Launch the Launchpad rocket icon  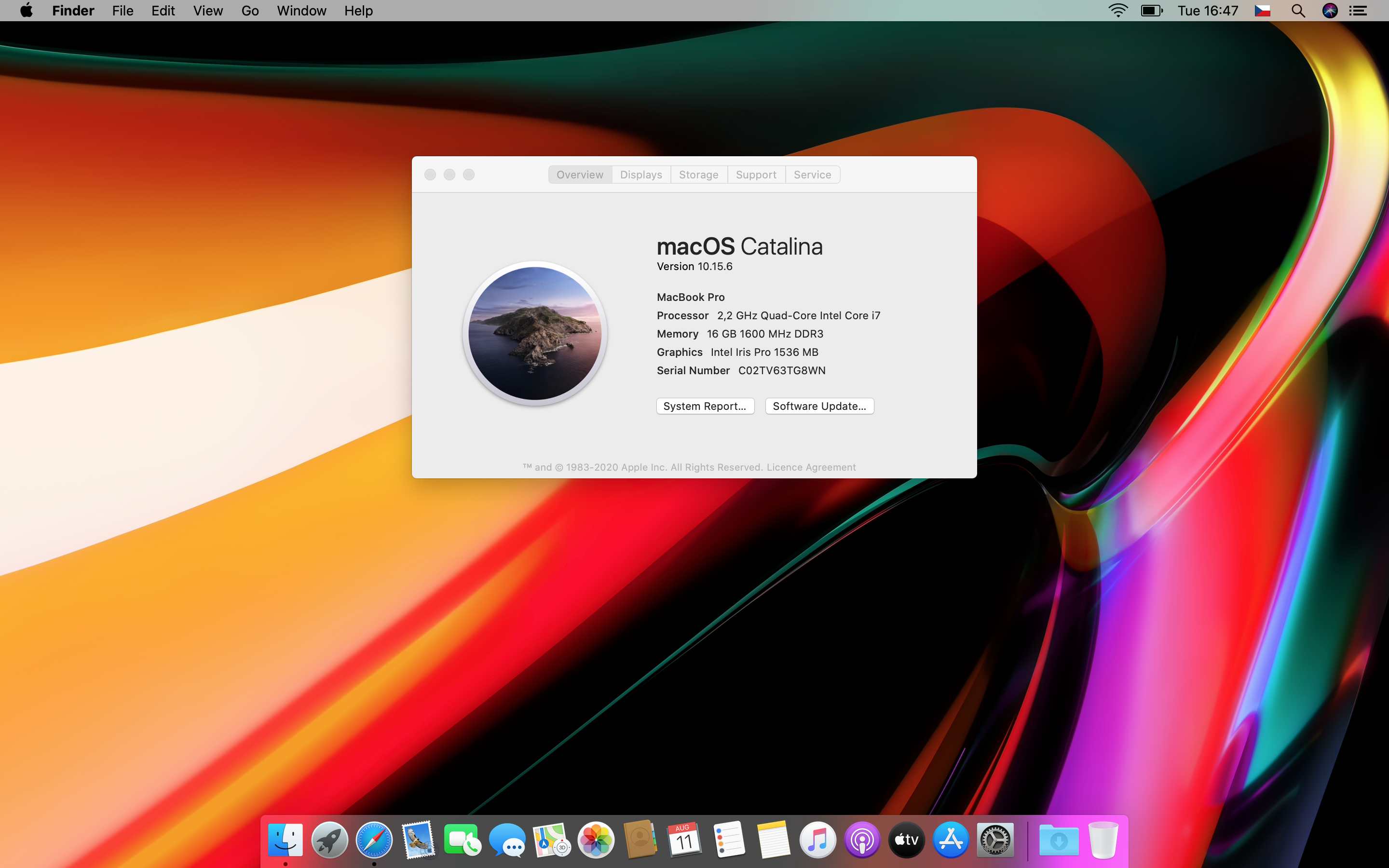pos(329,840)
